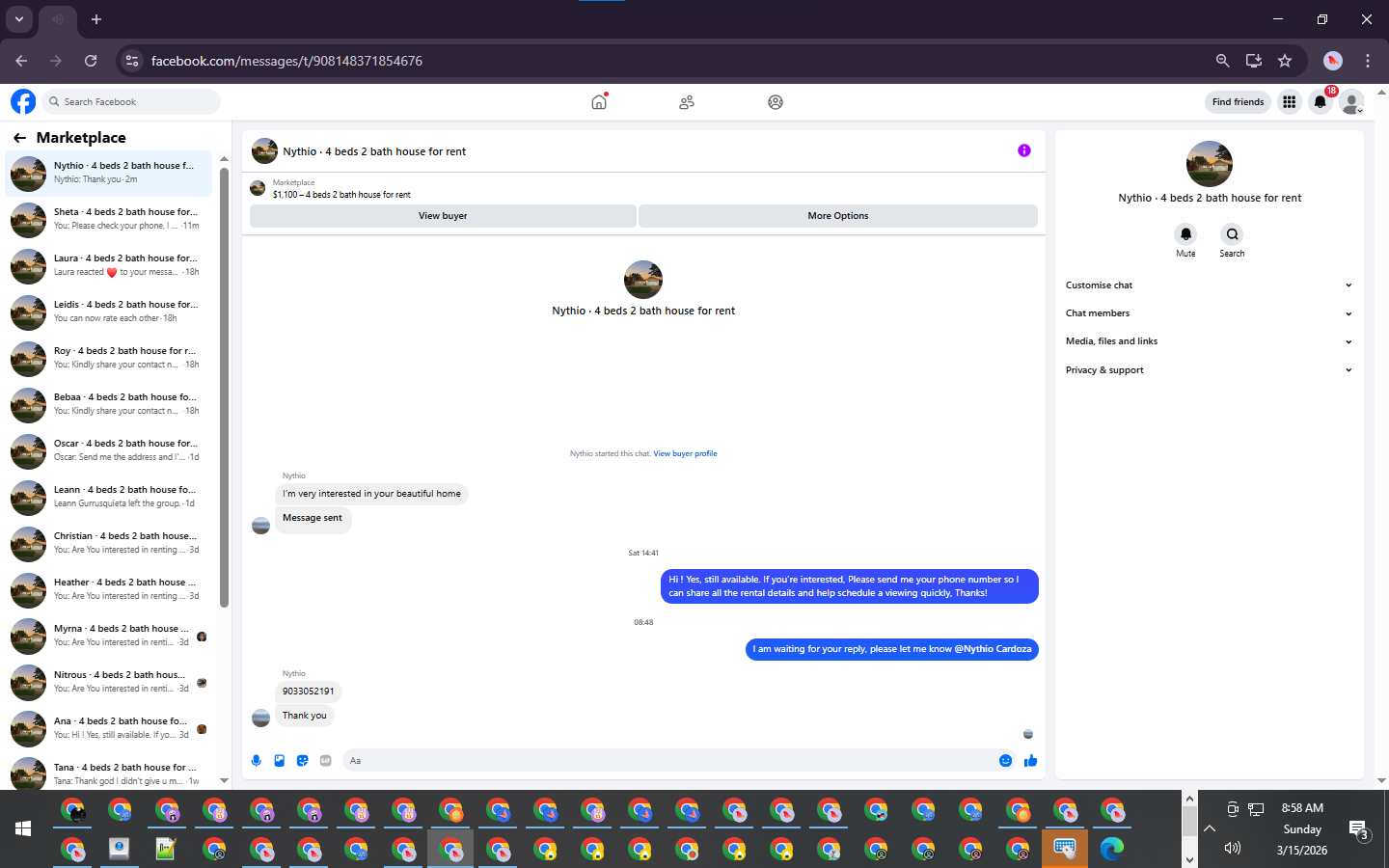Mute this chat with the bell icon
The height and width of the screenshot is (868, 1389).
coord(1185,234)
